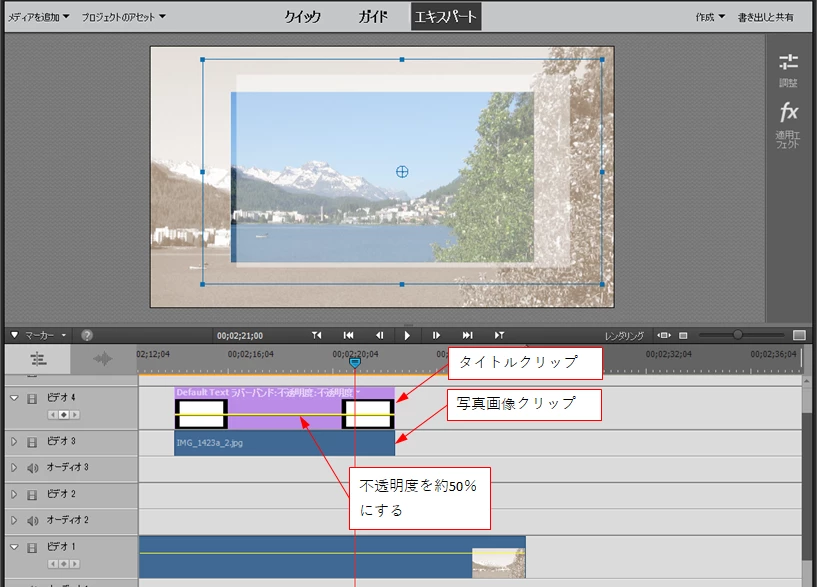
Task: Click the fit to visible timeline icon
Action: point(664,335)
